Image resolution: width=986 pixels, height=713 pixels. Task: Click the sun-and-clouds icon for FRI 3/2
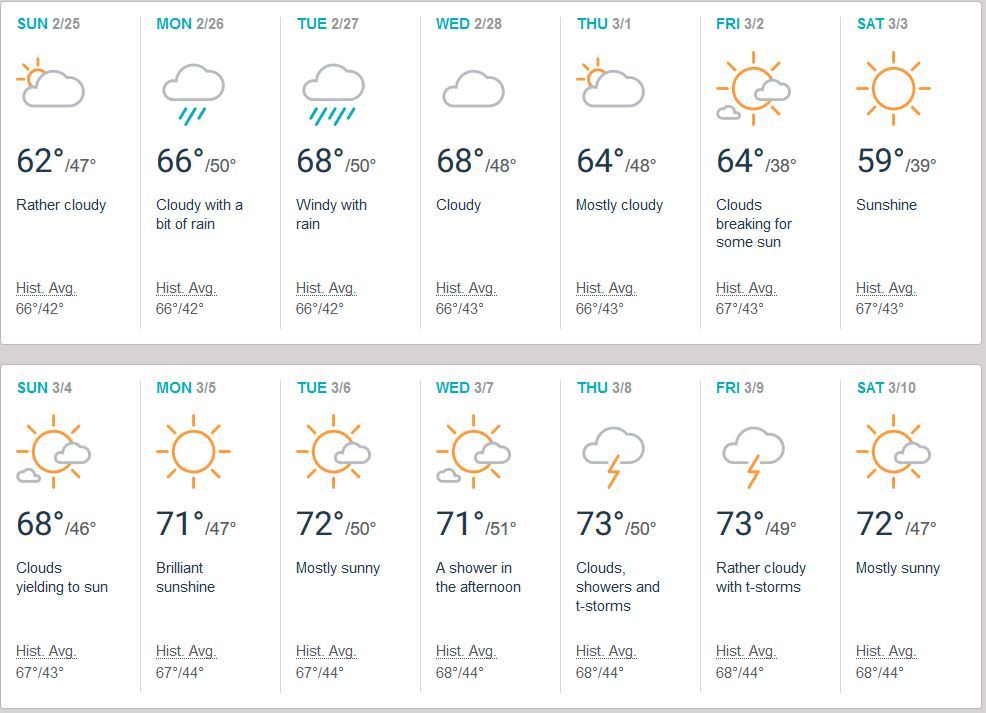[x=753, y=88]
